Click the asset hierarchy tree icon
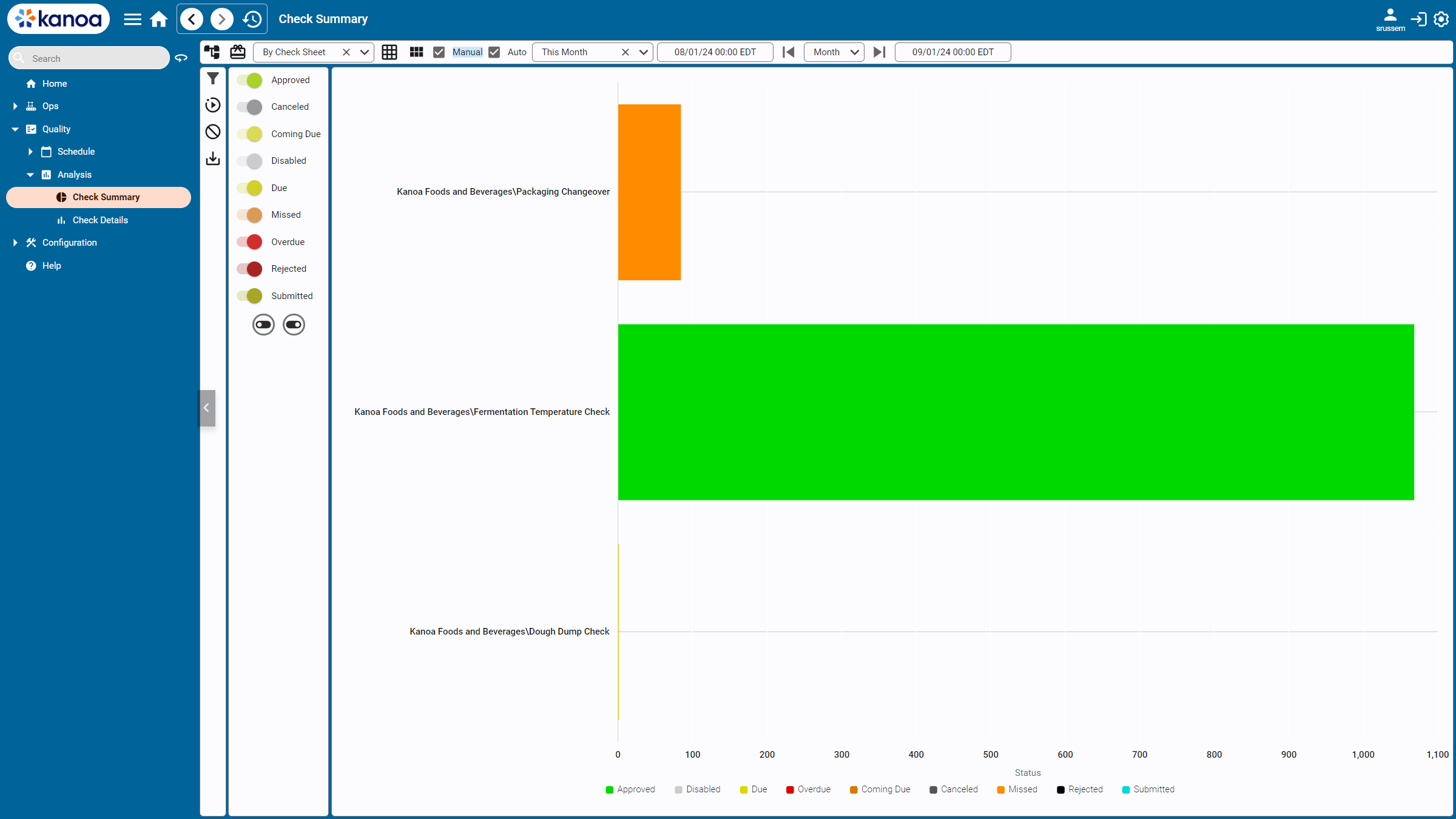 coord(212,52)
